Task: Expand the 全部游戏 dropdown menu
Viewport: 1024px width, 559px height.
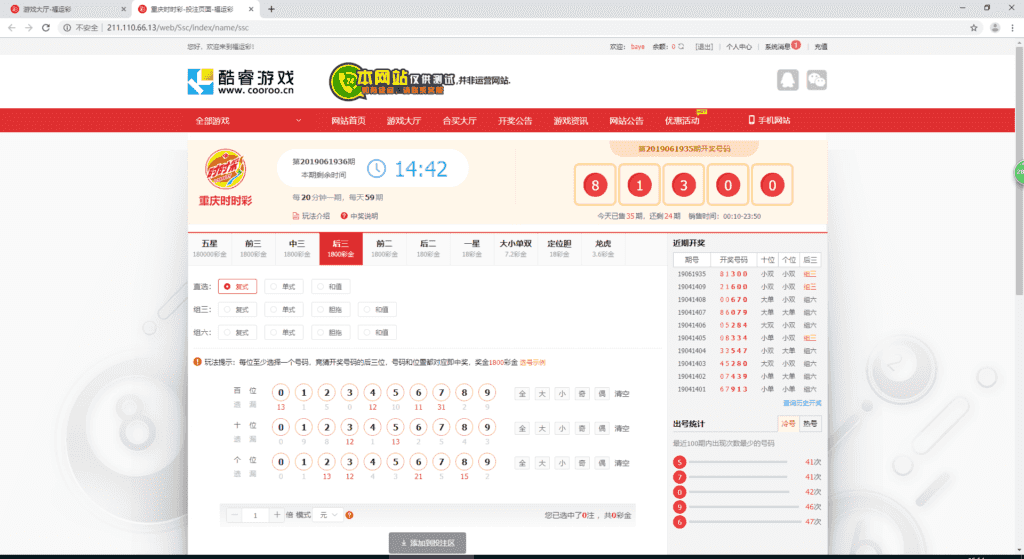Action: tap(248, 121)
